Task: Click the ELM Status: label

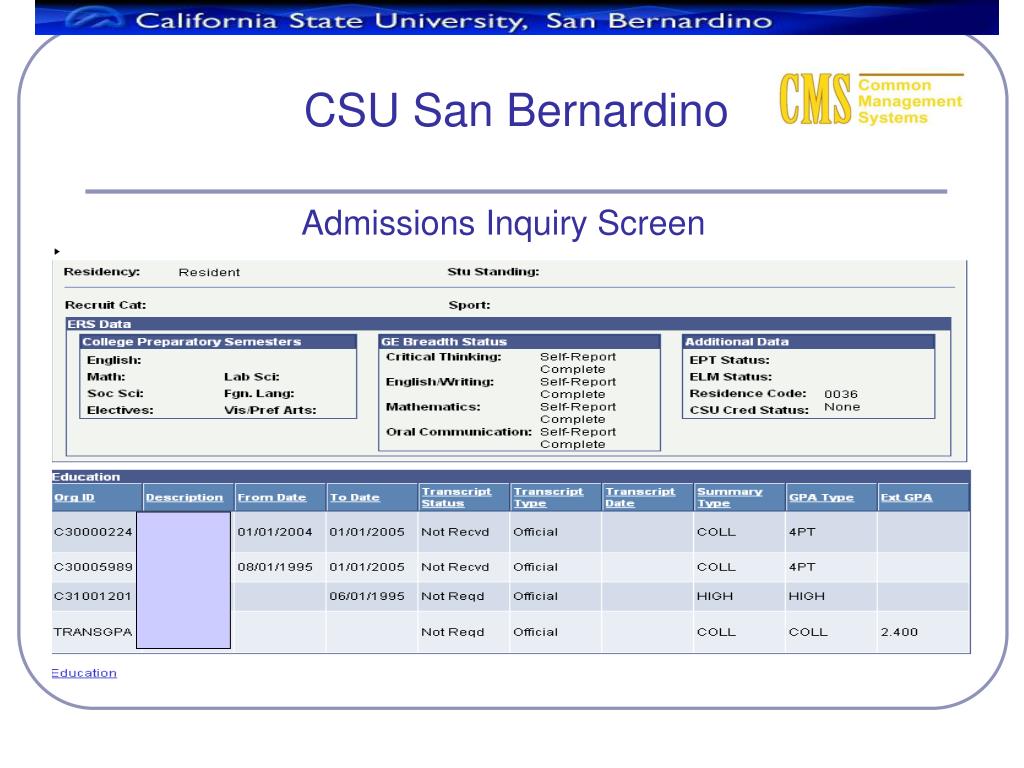Action: (x=731, y=377)
